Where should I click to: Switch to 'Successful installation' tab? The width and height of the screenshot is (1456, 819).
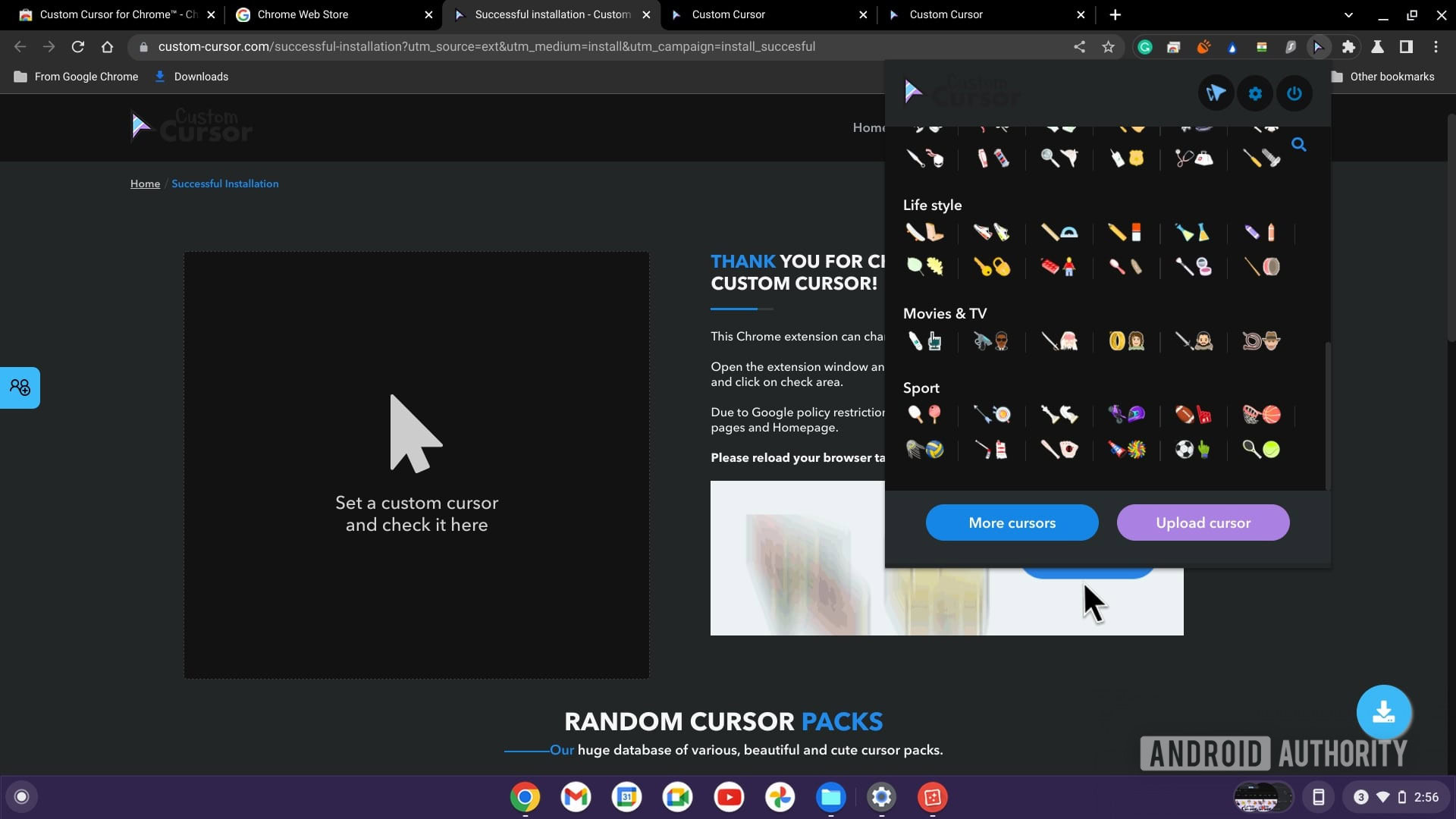coord(553,15)
